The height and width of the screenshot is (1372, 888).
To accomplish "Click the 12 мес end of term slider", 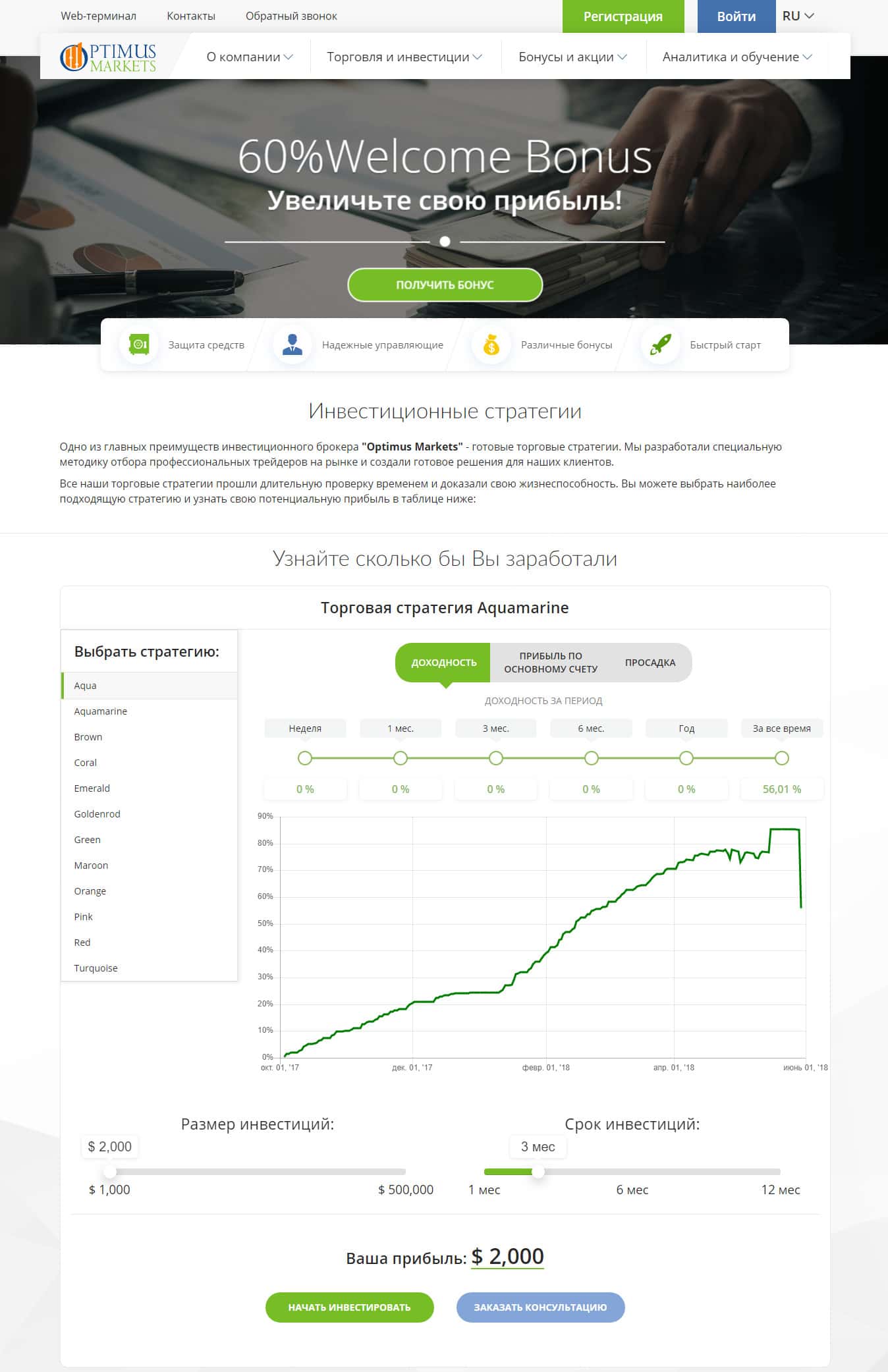I will 781,1190.
